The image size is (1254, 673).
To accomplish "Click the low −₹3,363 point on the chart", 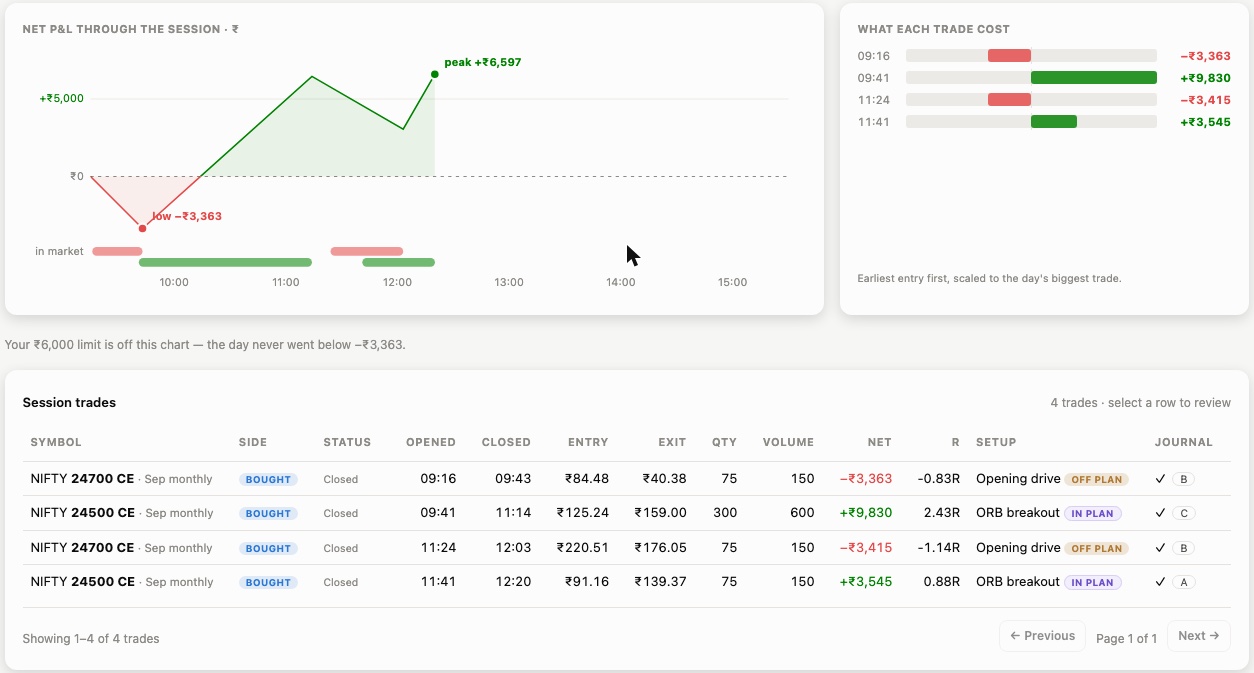I will [x=142, y=228].
